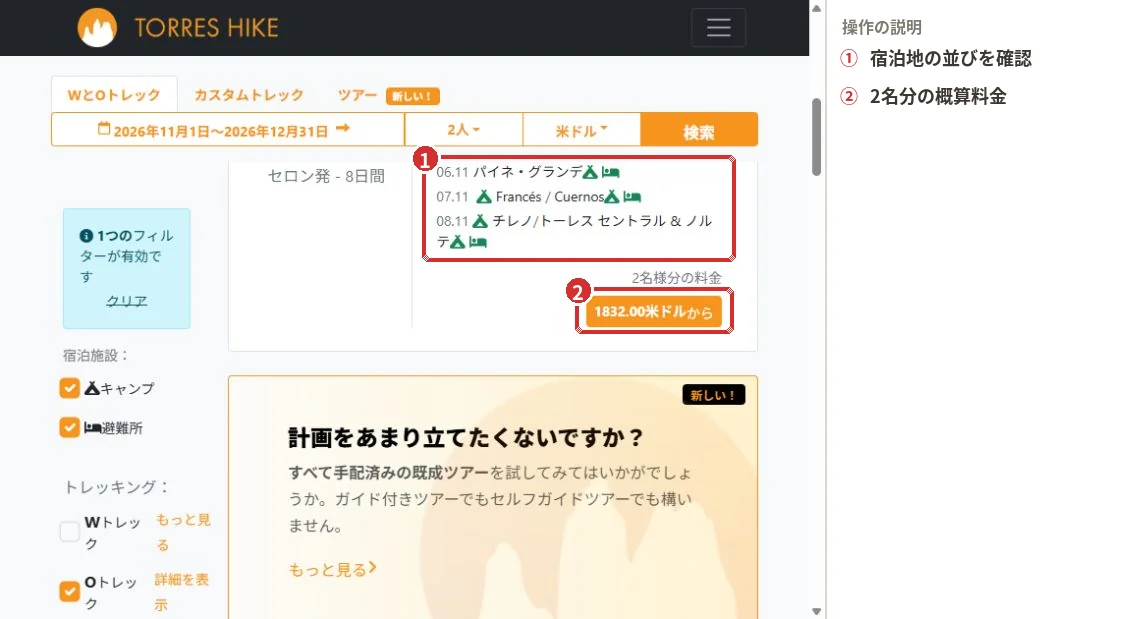Toggle the キャンプ checkbox
This screenshot has height=619, width=1124.
70,388
